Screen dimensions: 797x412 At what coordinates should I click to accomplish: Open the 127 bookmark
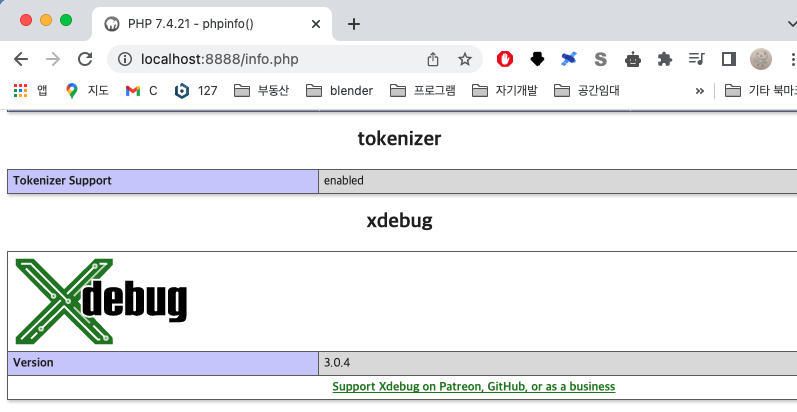[x=196, y=90]
